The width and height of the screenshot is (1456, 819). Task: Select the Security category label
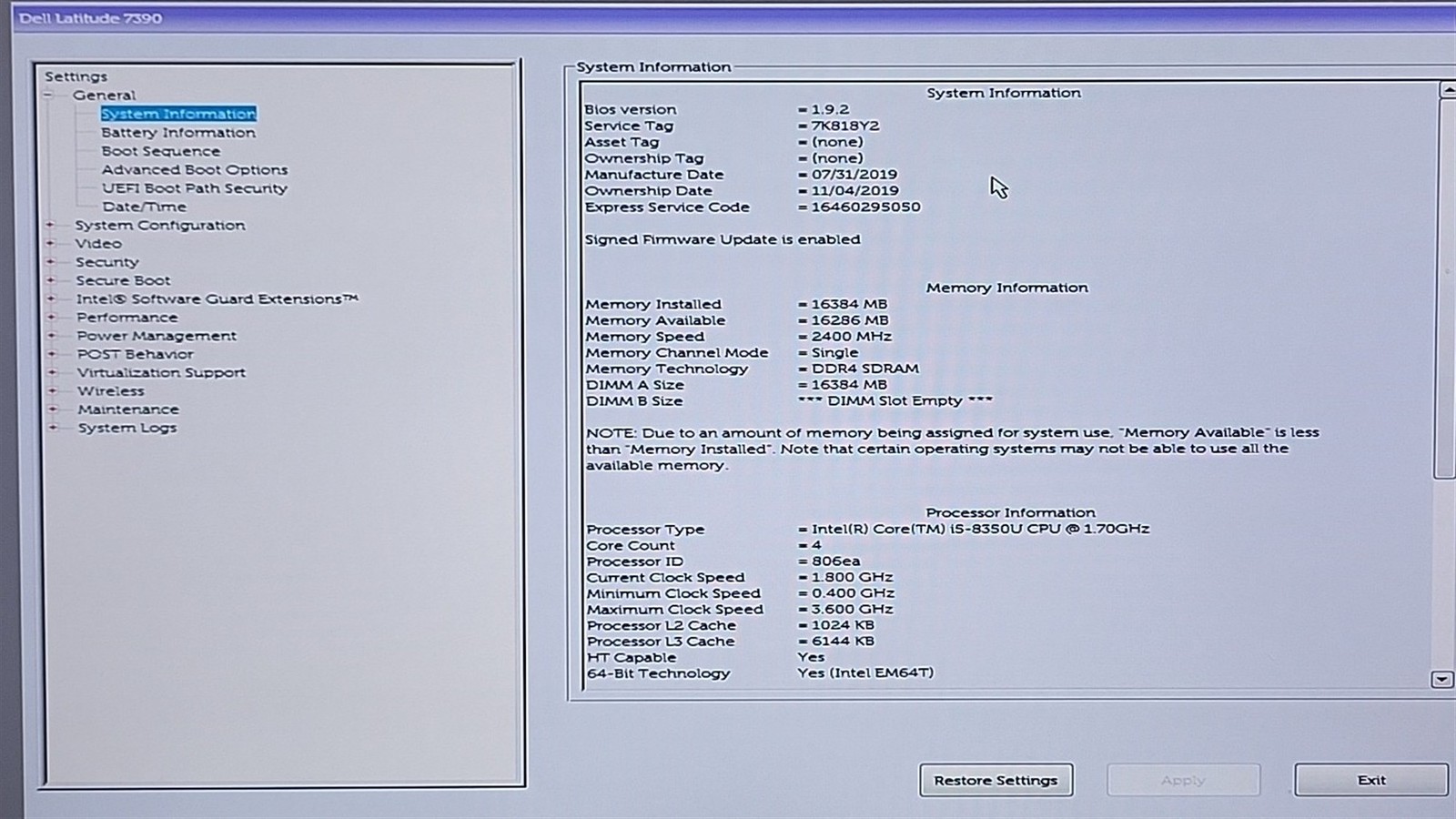click(106, 261)
